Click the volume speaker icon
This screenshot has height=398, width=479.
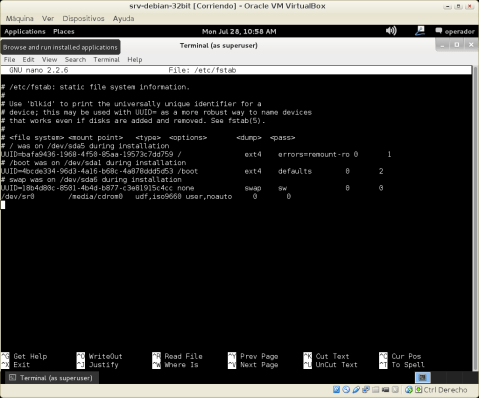tap(391, 31)
